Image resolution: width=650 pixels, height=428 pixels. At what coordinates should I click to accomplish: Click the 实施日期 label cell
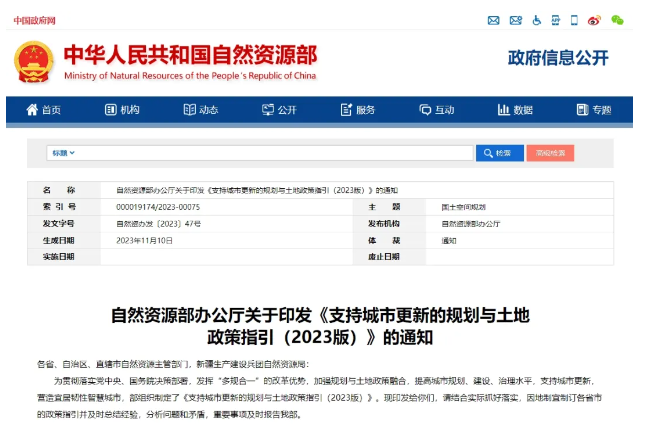64,257
